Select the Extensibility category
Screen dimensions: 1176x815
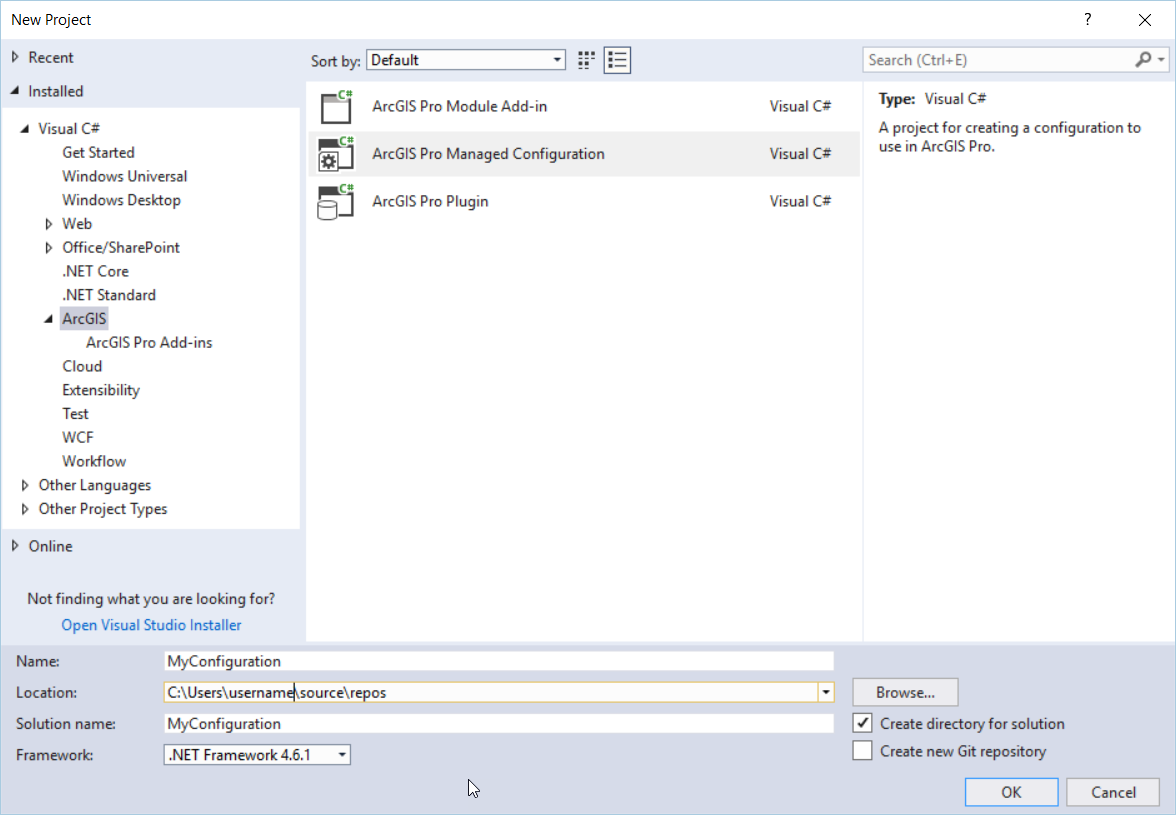(100, 390)
